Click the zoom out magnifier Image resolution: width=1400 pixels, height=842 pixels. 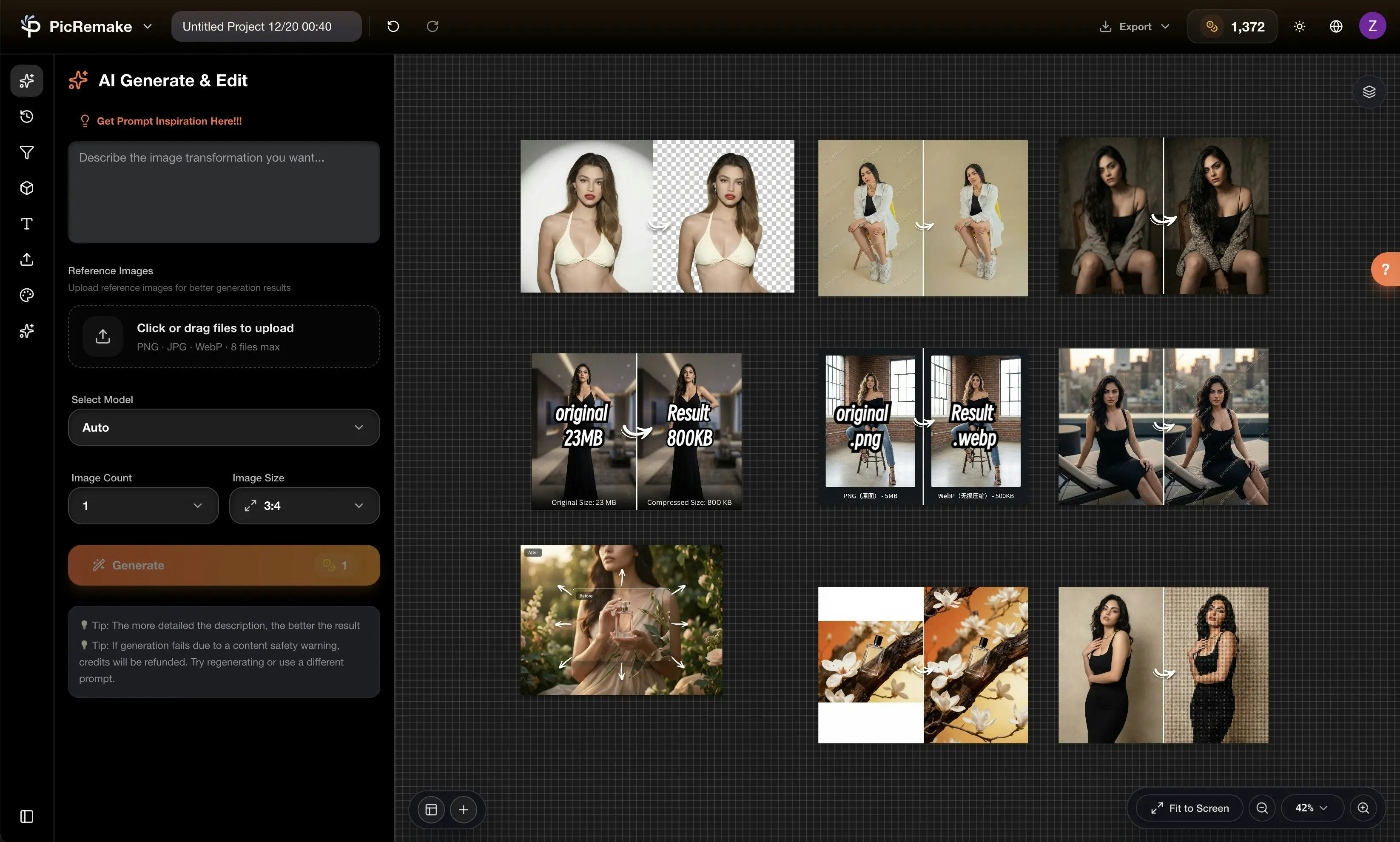1262,808
